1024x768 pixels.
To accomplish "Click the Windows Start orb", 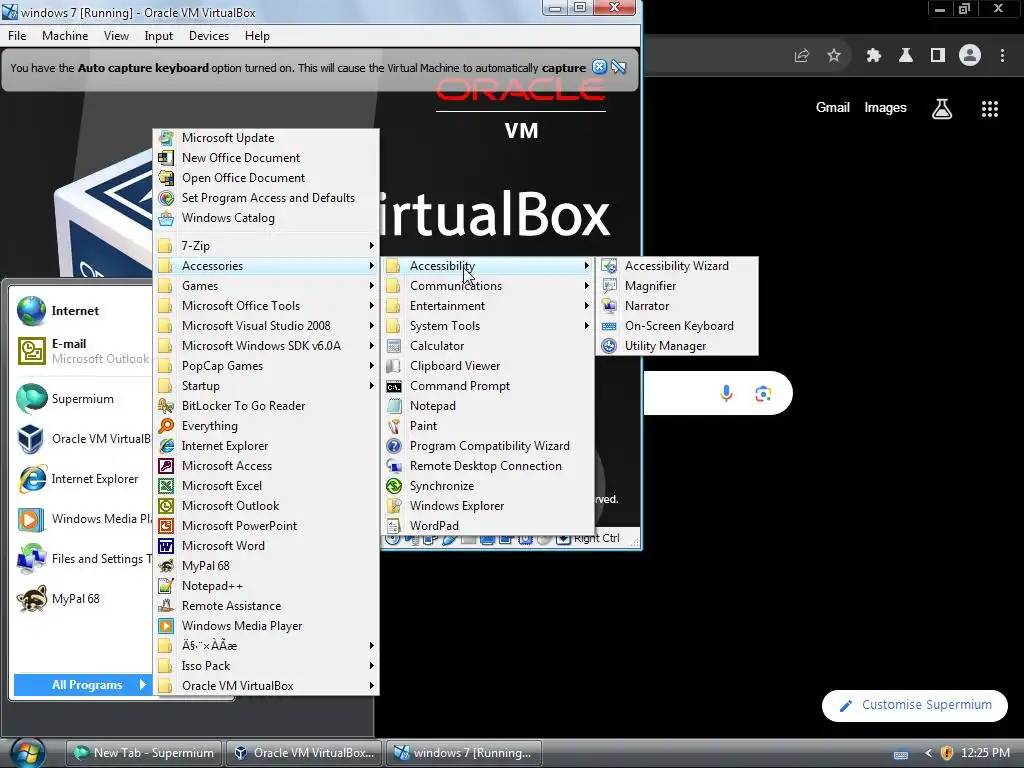I will (x=27, y=753).
